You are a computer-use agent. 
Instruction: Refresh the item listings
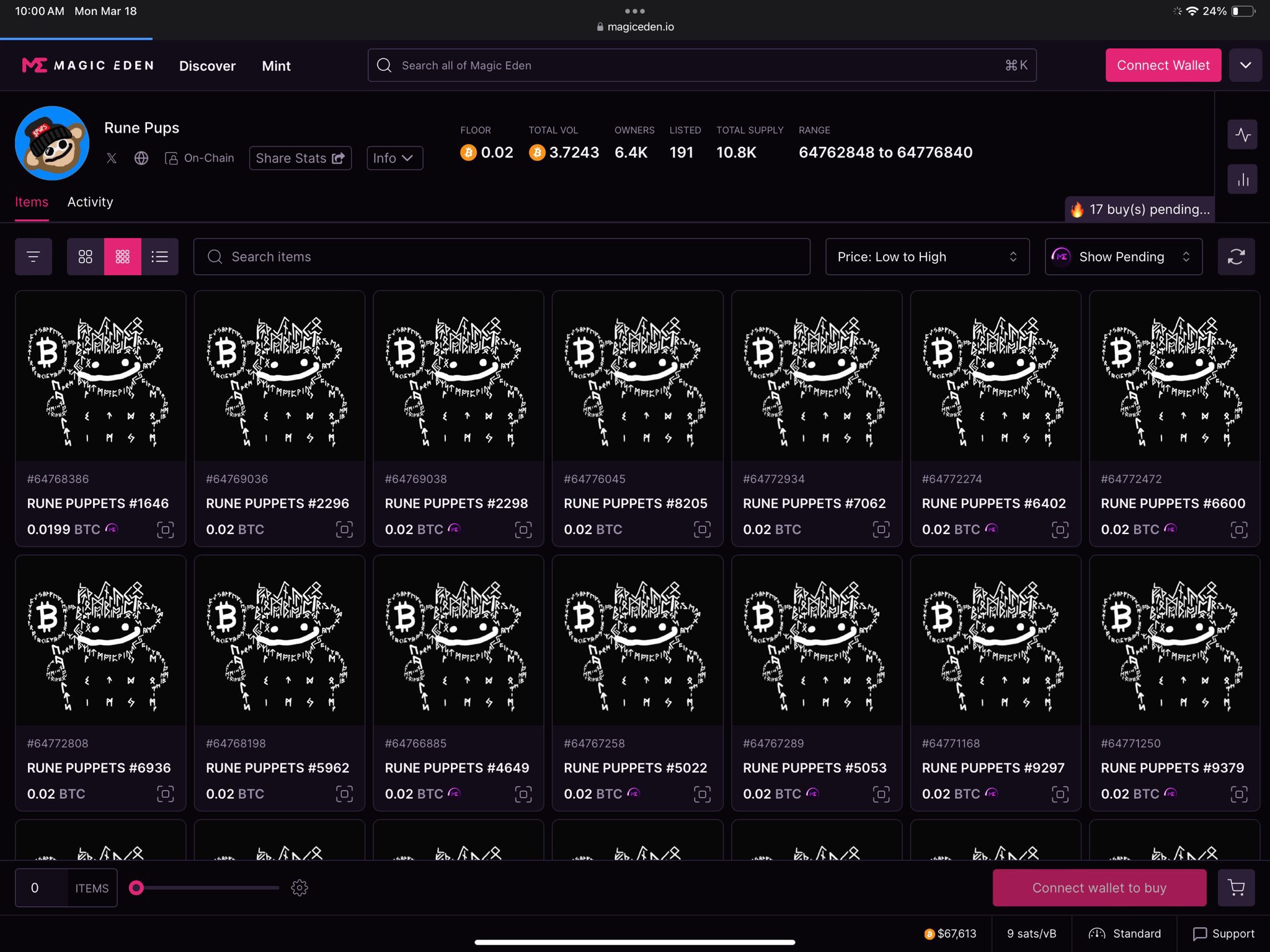coord(1236,257)
